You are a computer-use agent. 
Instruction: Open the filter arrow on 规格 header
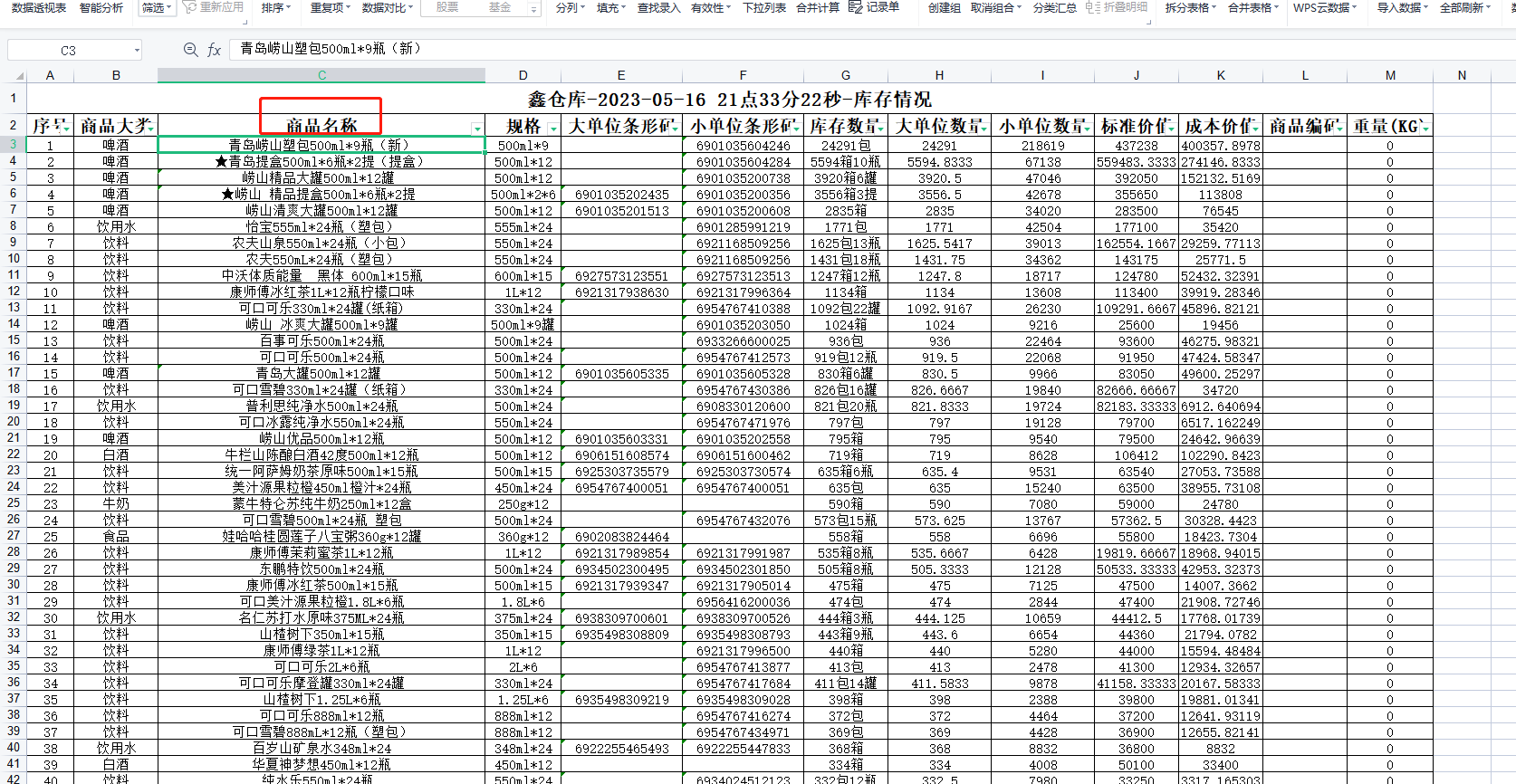tap(552, 129)
